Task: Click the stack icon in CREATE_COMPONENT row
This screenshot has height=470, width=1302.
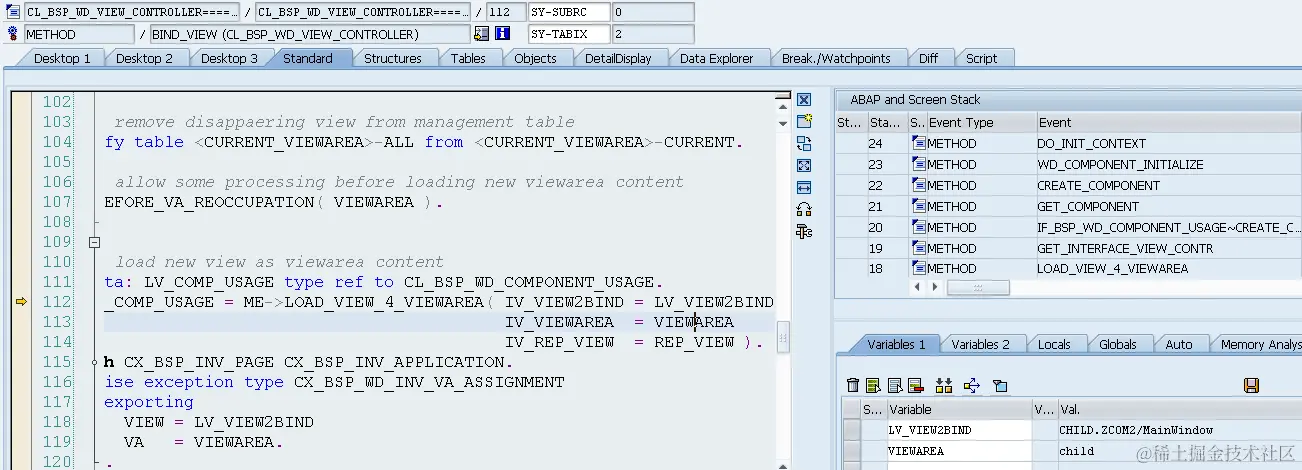Action: (919, 186)
